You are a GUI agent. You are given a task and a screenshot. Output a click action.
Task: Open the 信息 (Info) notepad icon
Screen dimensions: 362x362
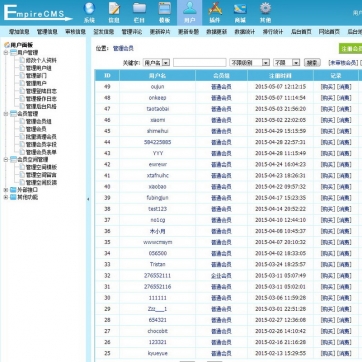tap(114, 13)
